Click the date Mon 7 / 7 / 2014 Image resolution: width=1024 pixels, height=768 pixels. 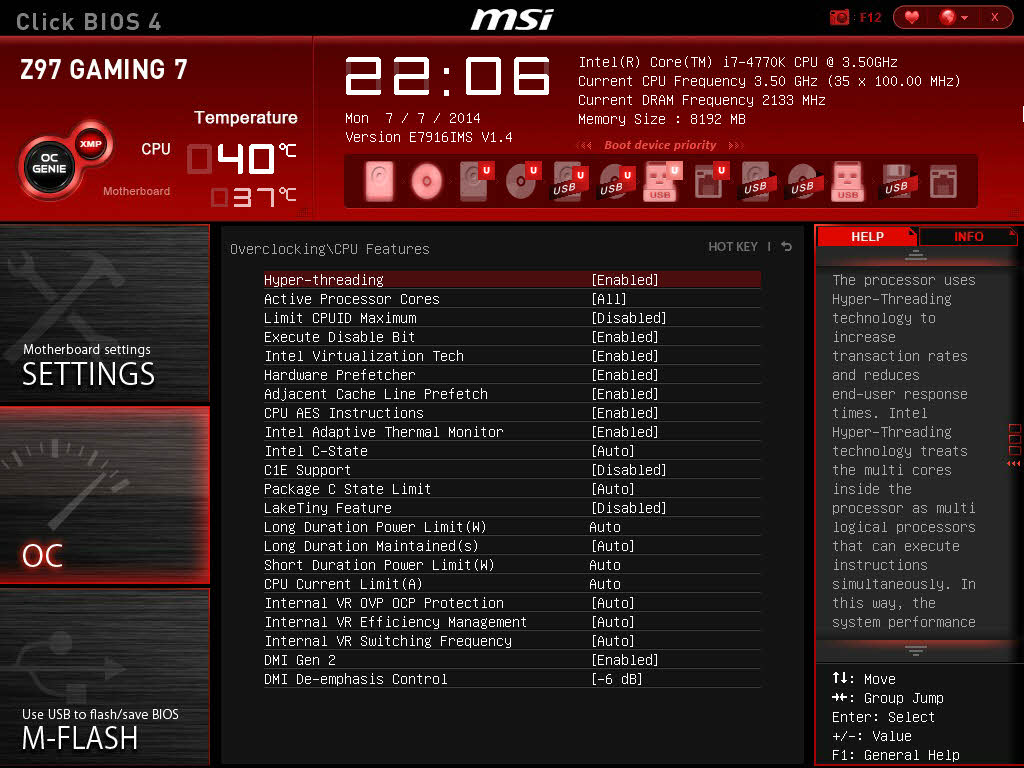(x=413, y=118)
